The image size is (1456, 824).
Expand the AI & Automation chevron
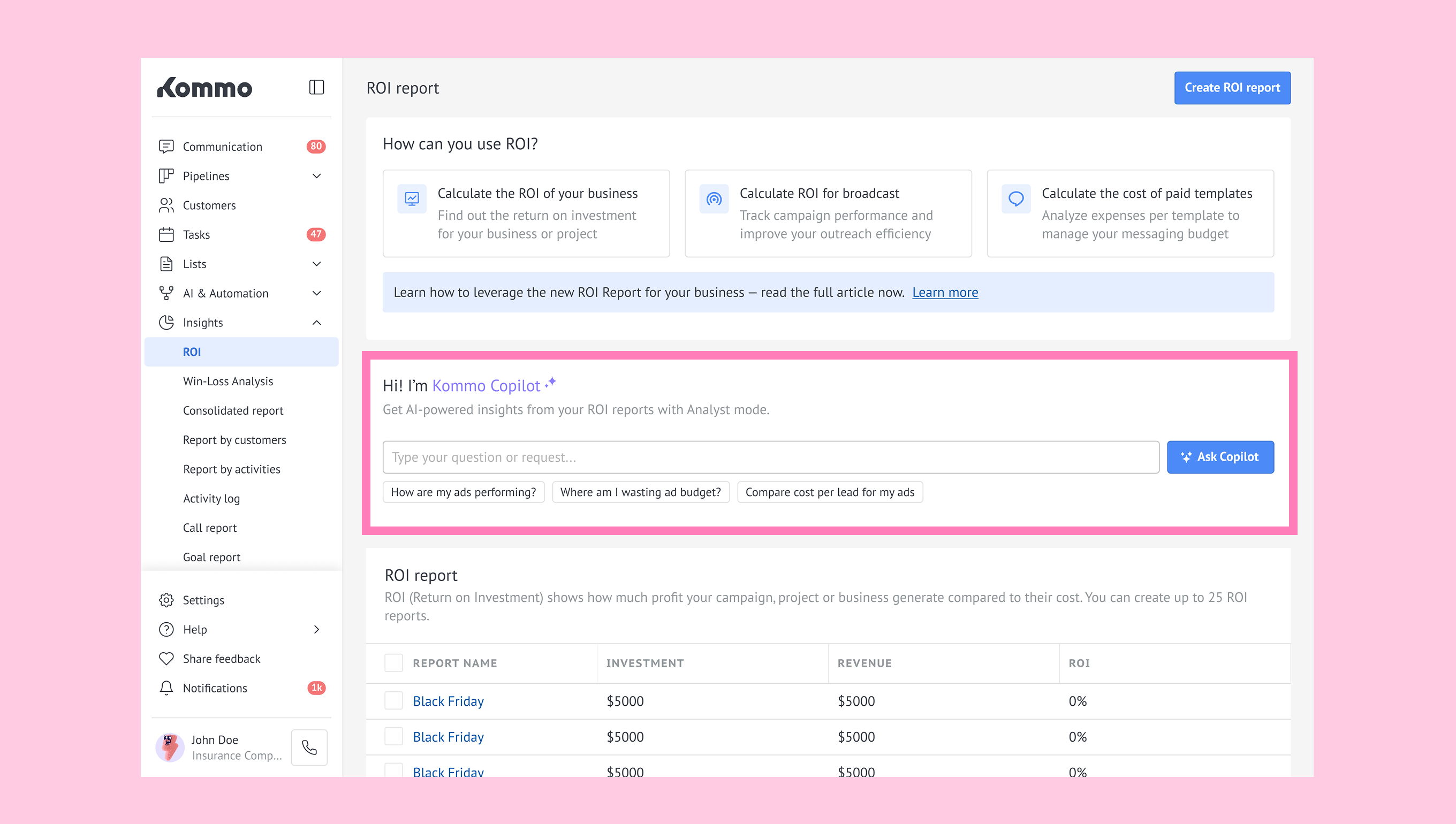click(317, 293)
